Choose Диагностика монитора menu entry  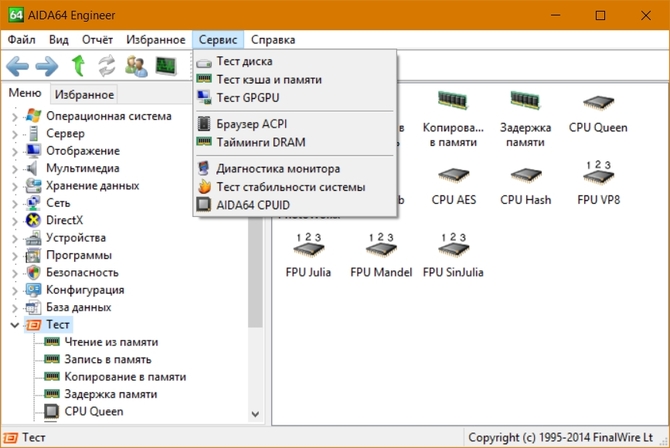[295, 169]
